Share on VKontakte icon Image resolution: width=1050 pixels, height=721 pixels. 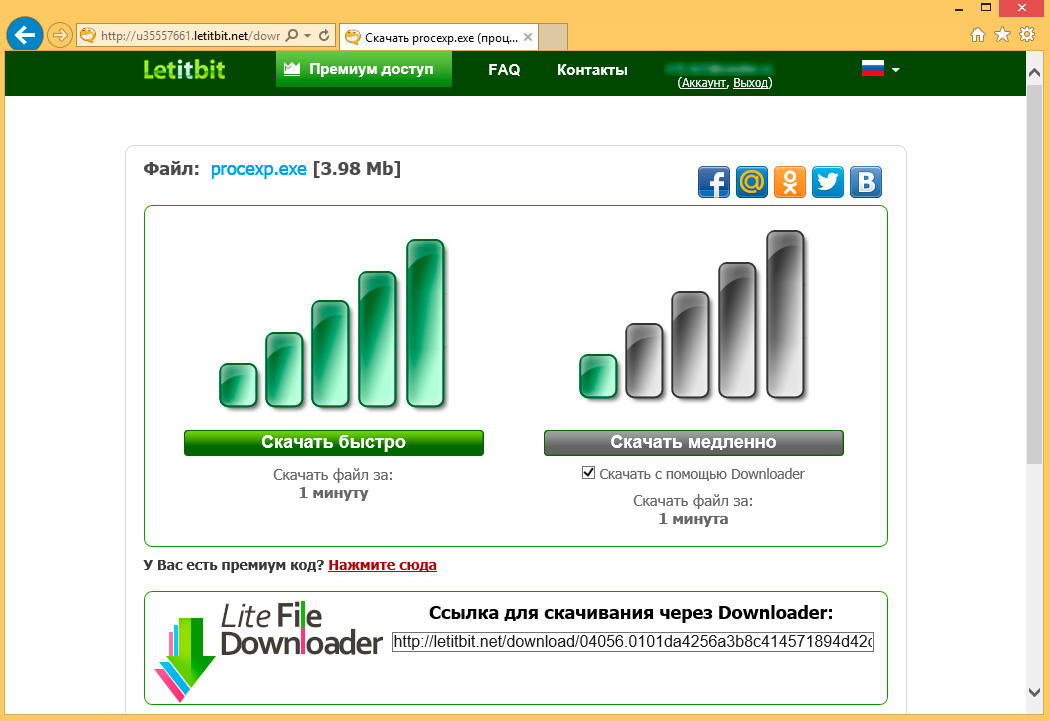(866, 182)
